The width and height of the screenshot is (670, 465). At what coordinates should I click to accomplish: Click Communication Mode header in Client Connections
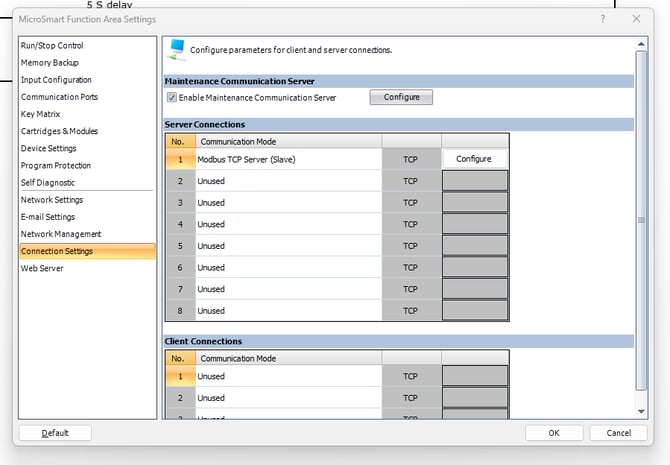tap(288, 358)
